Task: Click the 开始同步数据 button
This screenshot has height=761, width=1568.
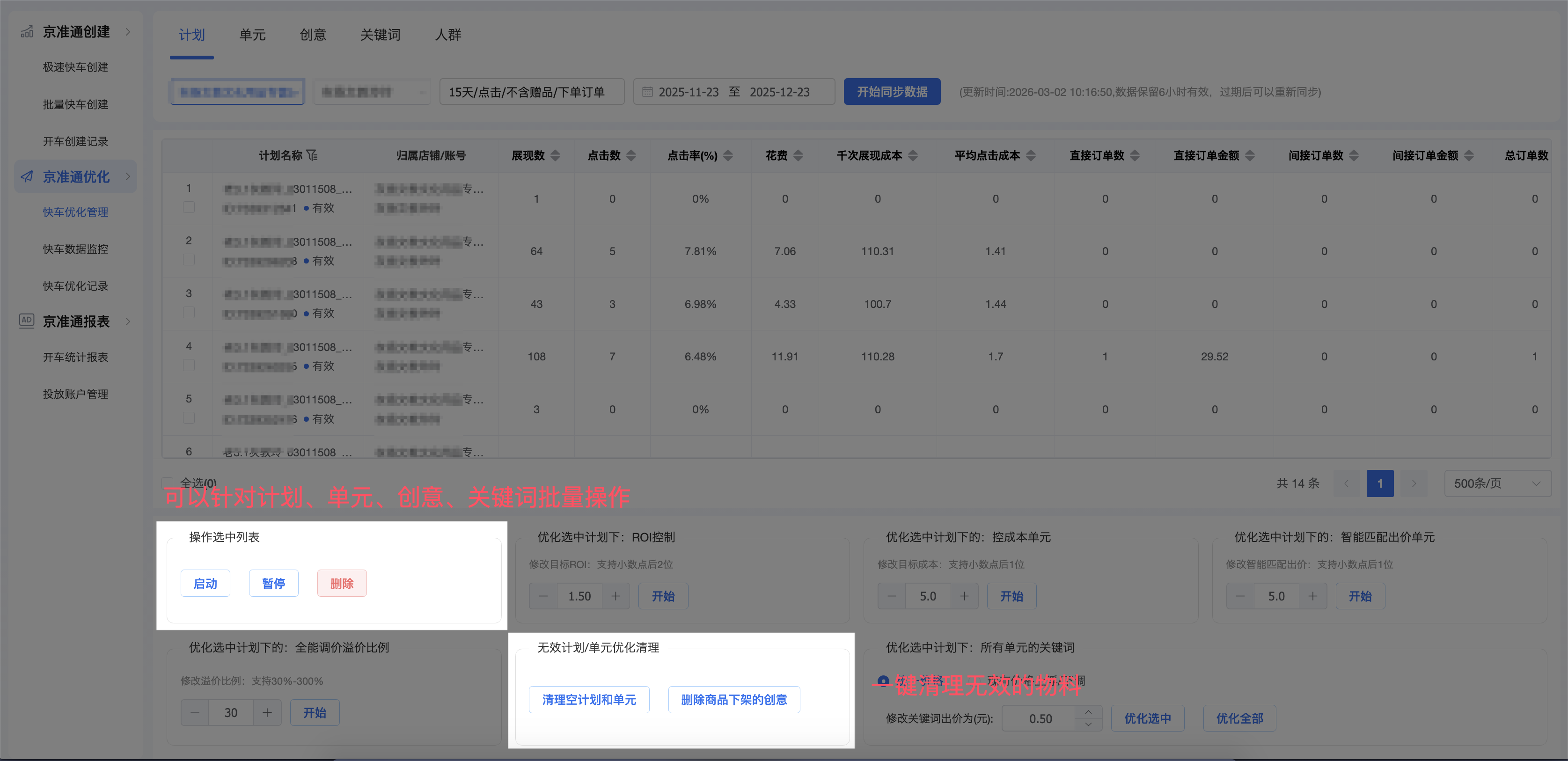Action: (891, 92)
